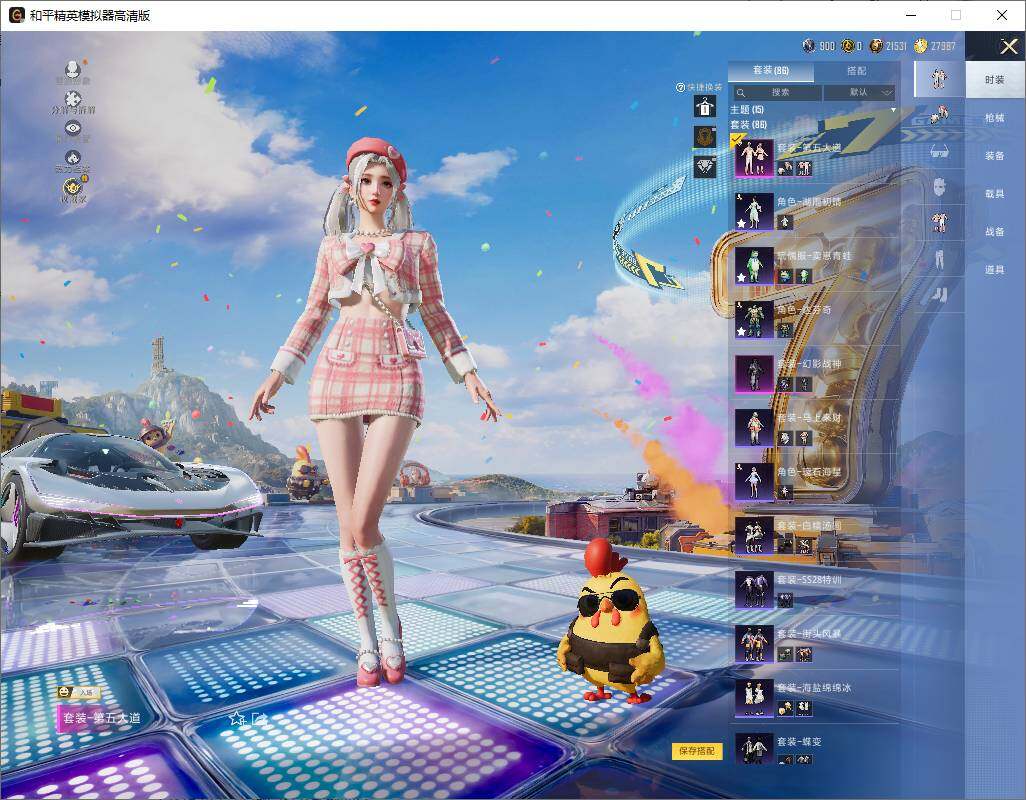Open the 分享与拆解 share and disassemble icon
Screen dimensions: 1026x800
pos(73,99)
